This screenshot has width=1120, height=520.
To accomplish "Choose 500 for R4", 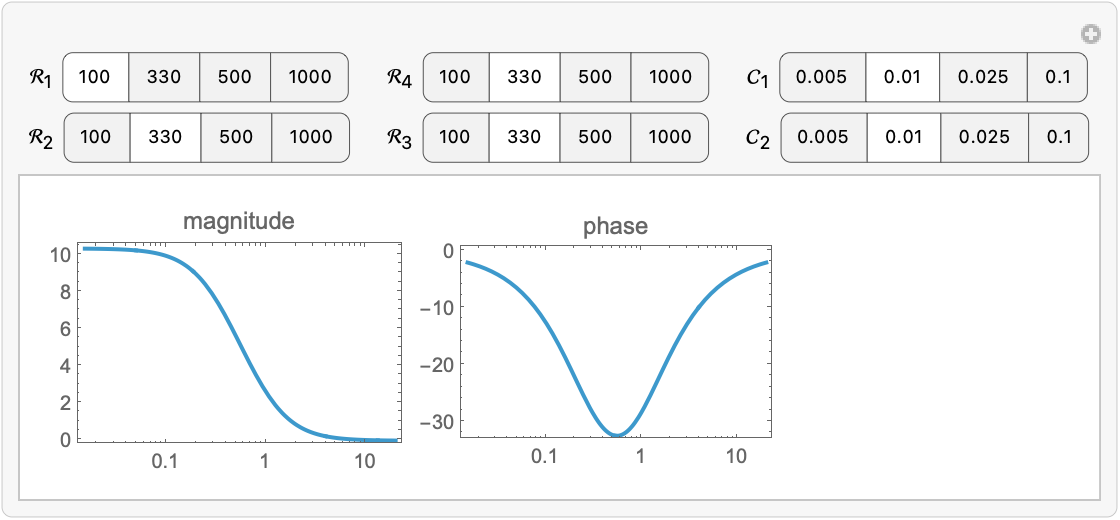I will 595,77.
